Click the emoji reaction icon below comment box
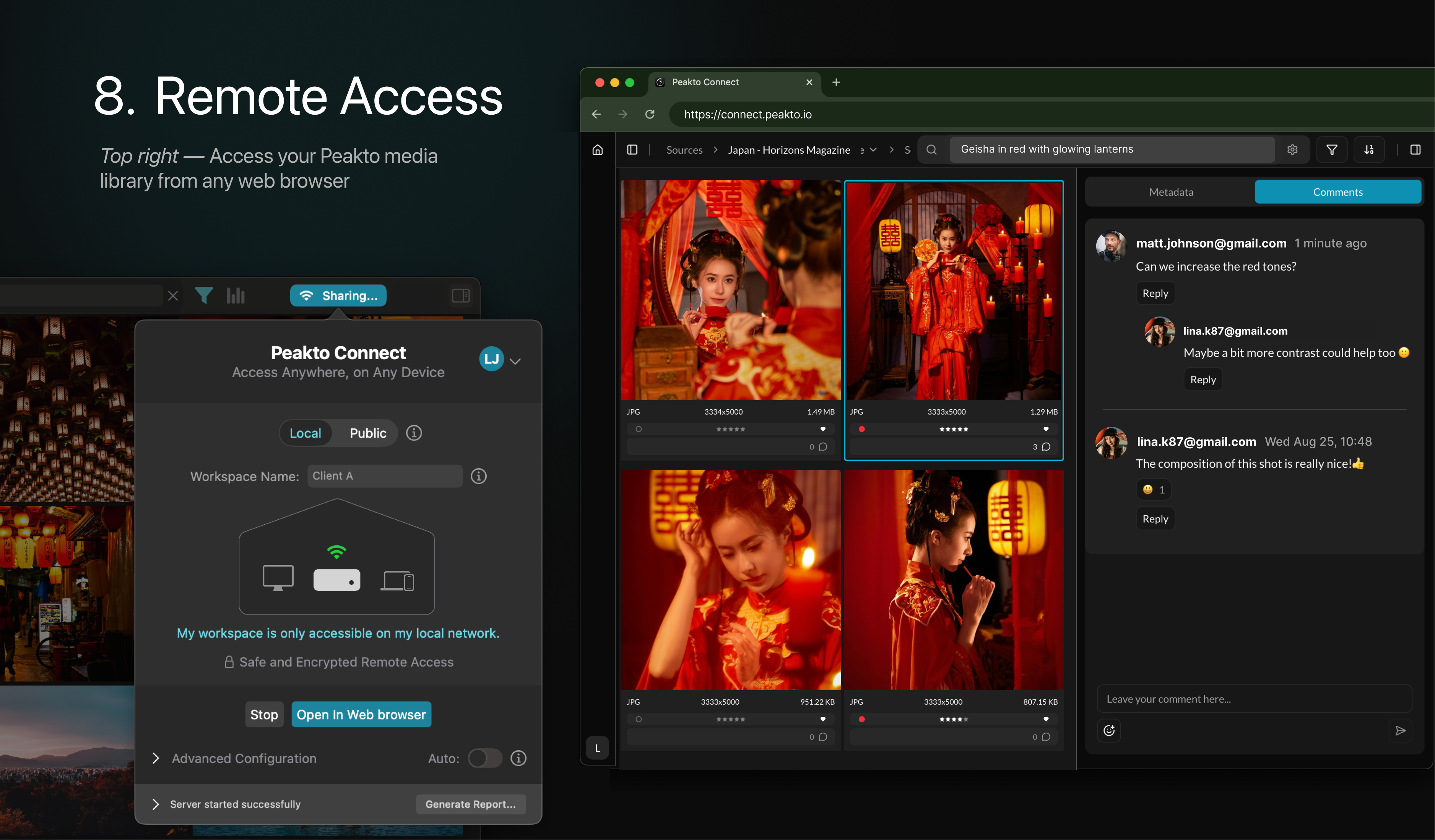Viewport: 1435px width, 840px height. [1109, 731]
